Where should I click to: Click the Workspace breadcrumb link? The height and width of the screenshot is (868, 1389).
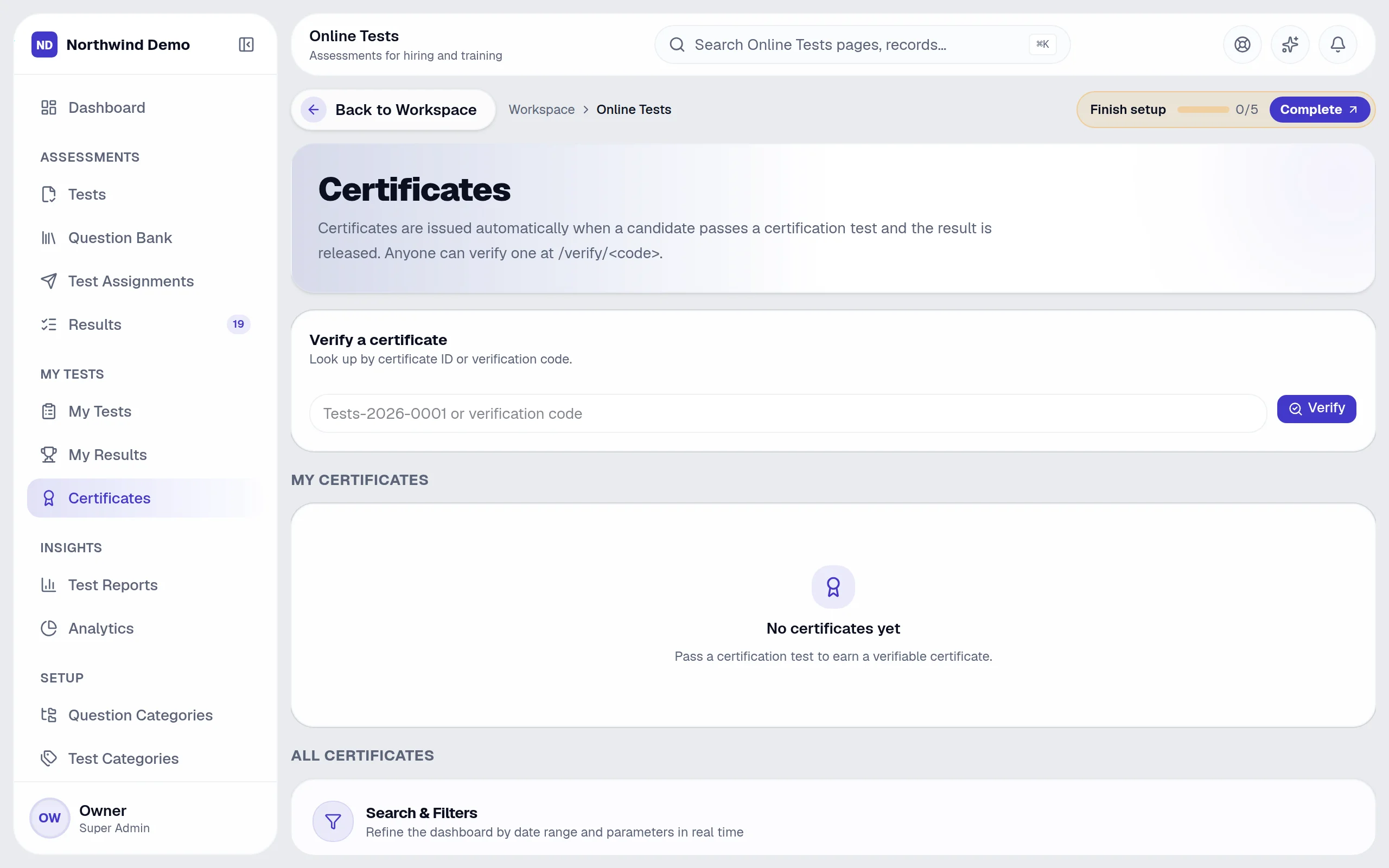click(x=541, y=110)
